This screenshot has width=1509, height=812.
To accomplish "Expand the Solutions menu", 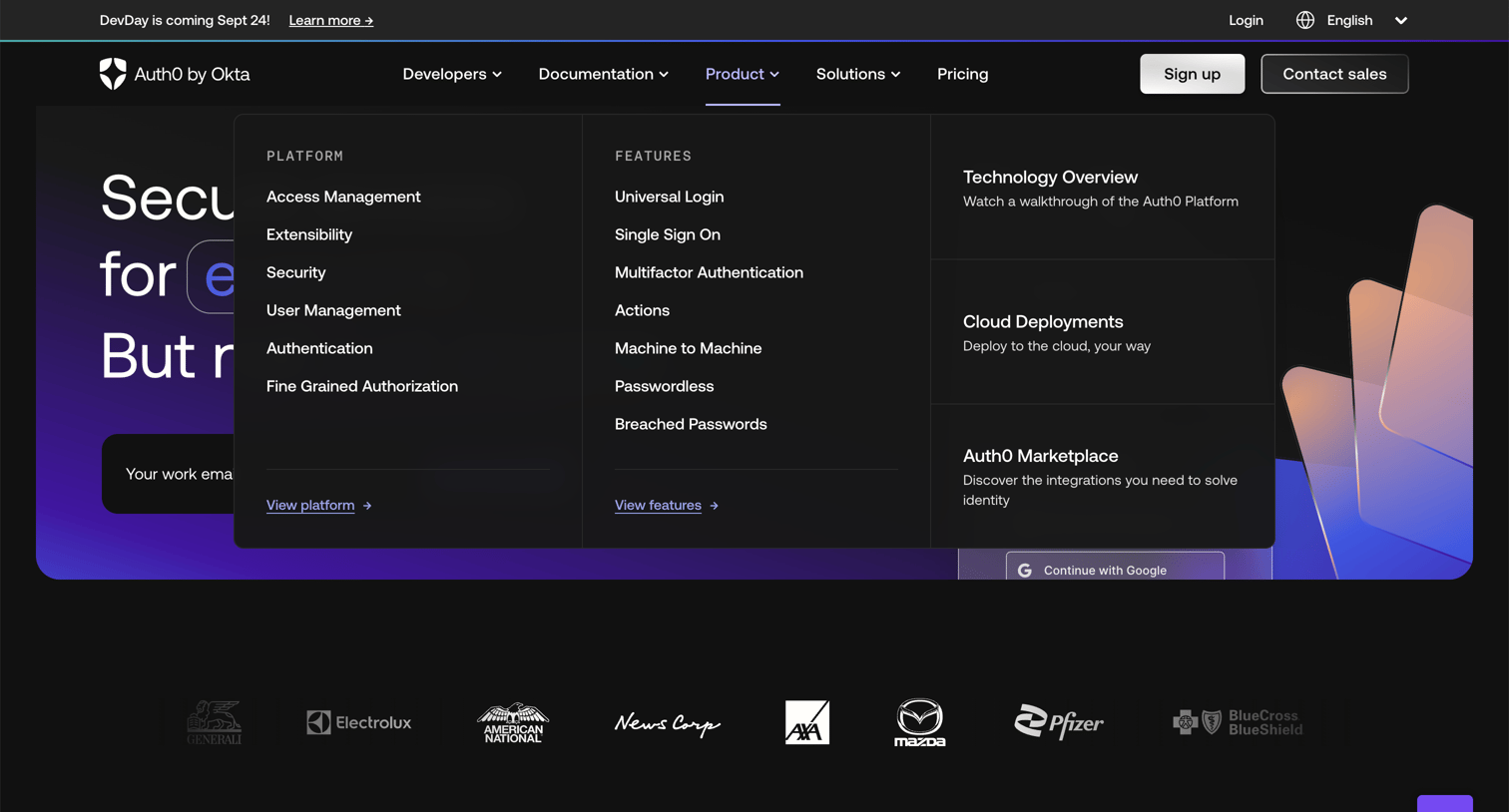I will [858, 74].
